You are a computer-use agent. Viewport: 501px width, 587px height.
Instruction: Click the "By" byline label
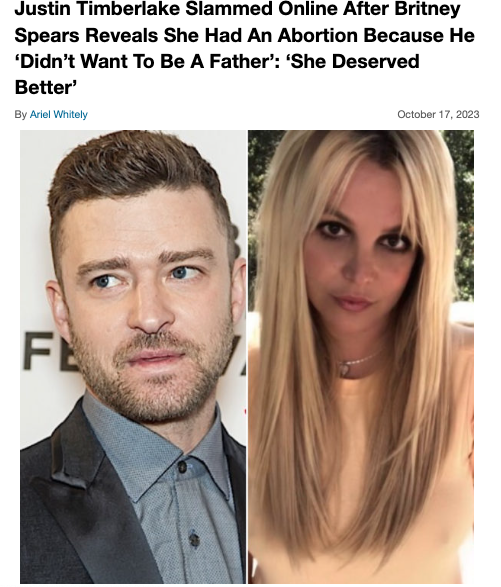[x=21, y=115]
